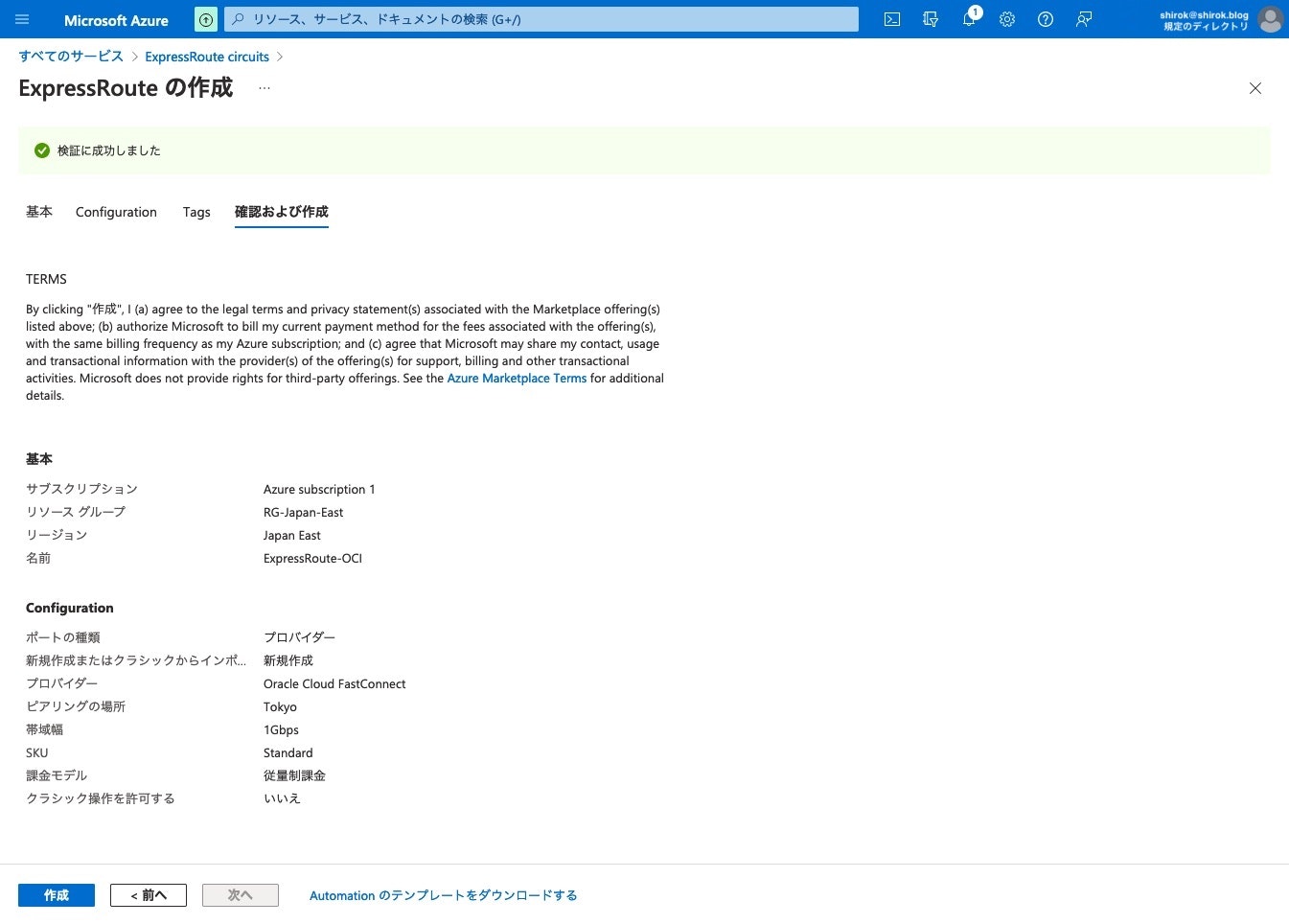Open the directory and subscription filter icon

click(931, 19)
